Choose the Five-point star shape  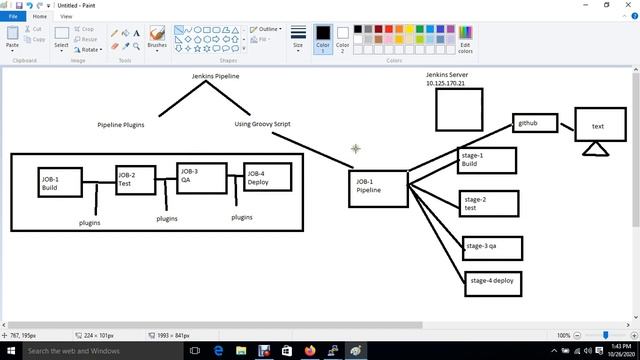[x=198, y=49]
